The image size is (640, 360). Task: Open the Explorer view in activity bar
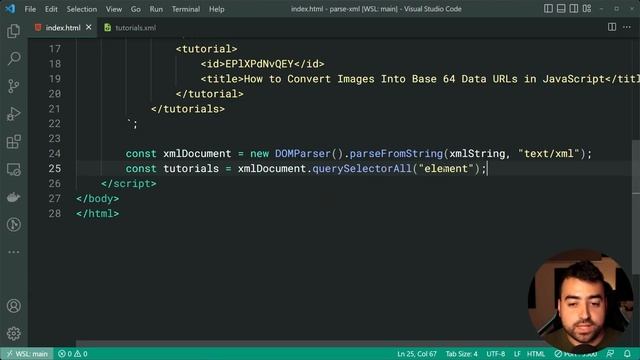click(13, 31)
